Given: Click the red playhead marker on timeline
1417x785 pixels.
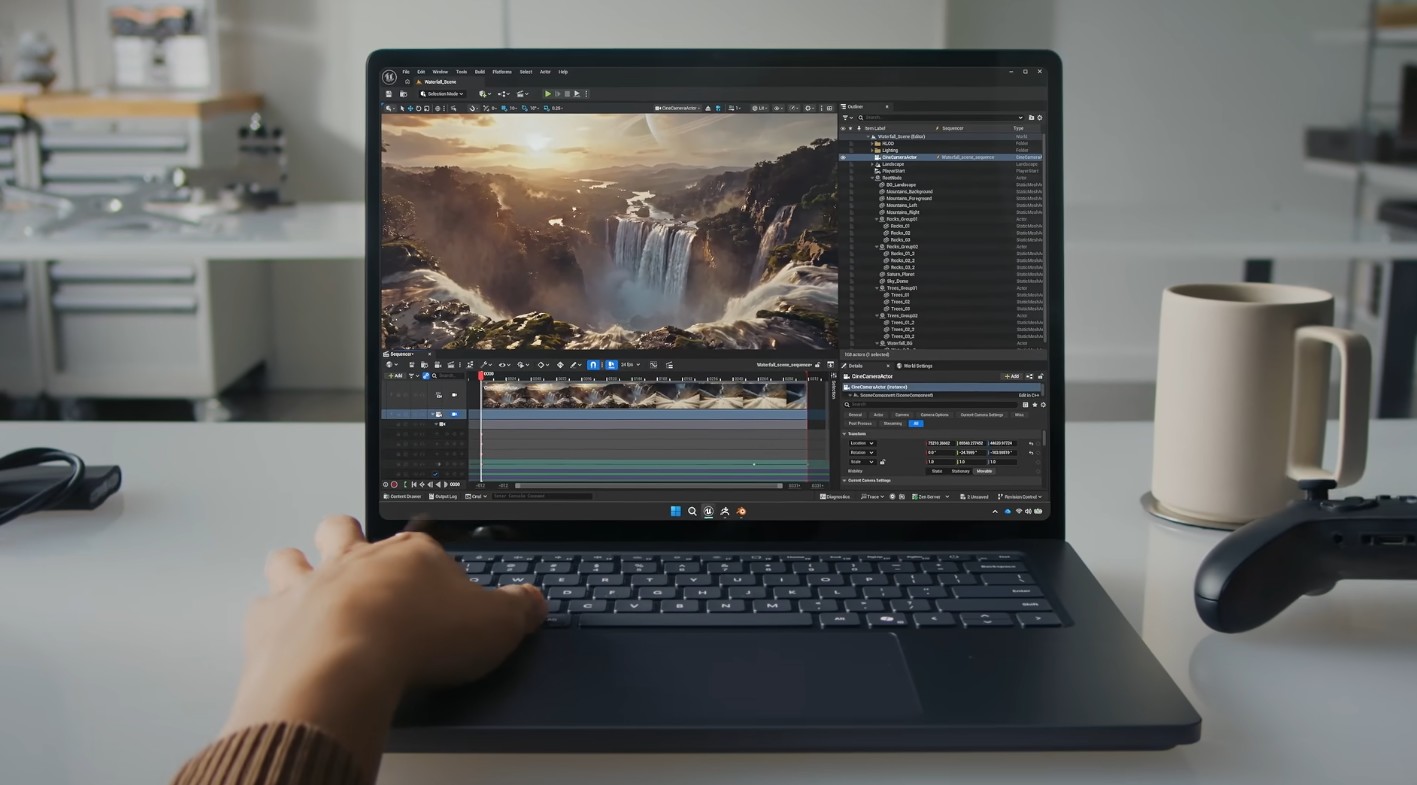Looking at the screenshot, I should 481,377.
